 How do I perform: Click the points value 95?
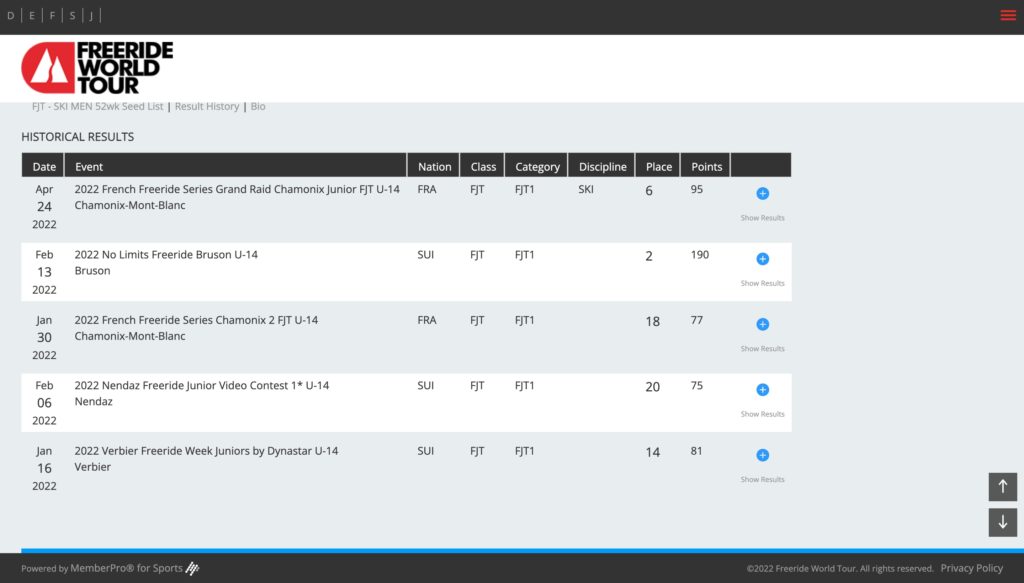tap(697, 189)
